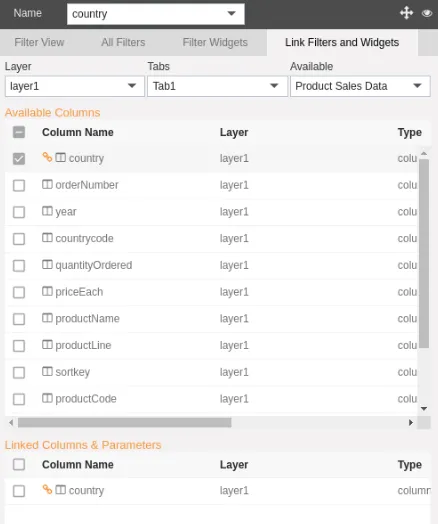Open the All Filters tab
The height and width of the screenshot is (524, 438).
(123, 42)
